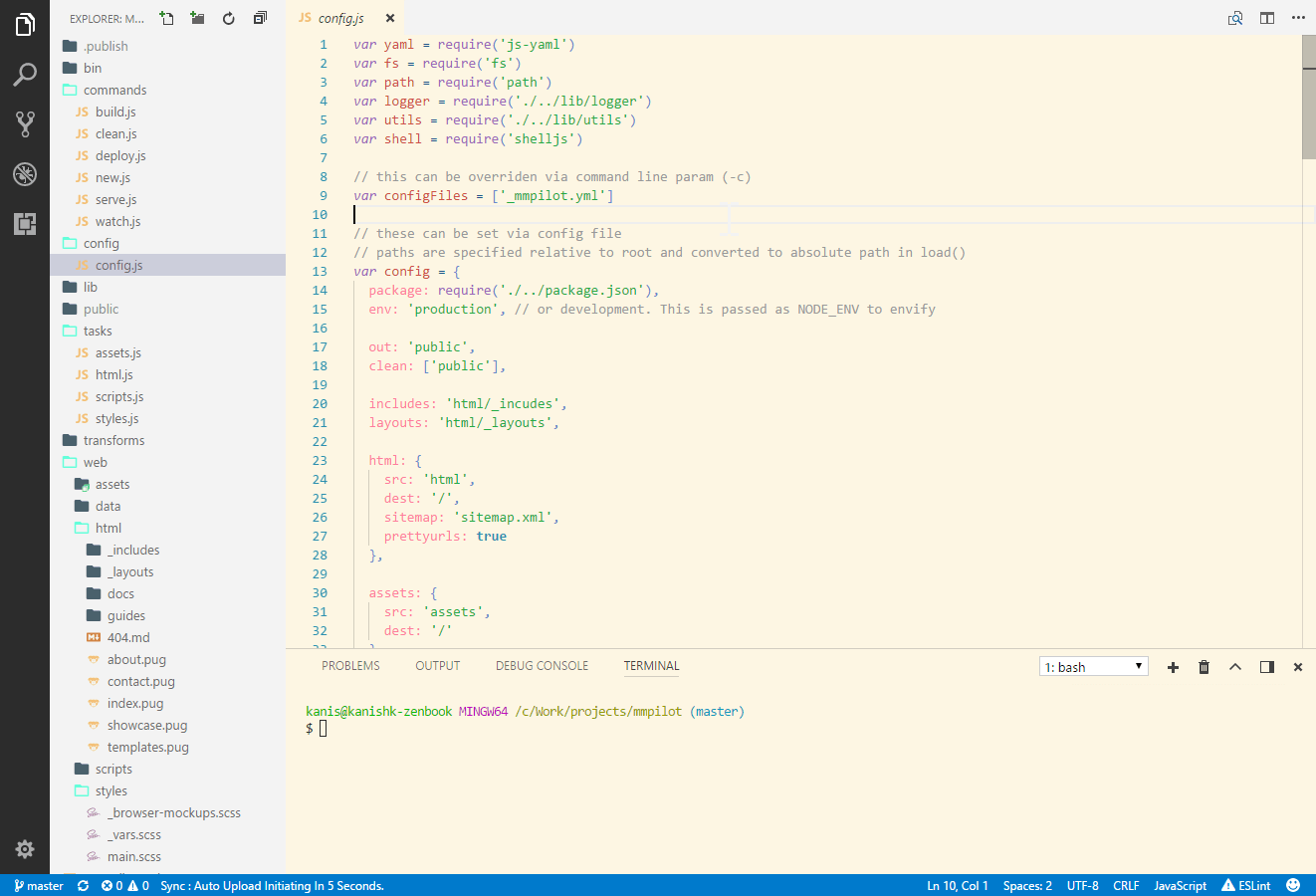Toggle the terminal panel maximize chevron
Viewport: 1316px width, 896px height.
(1235, 667)
